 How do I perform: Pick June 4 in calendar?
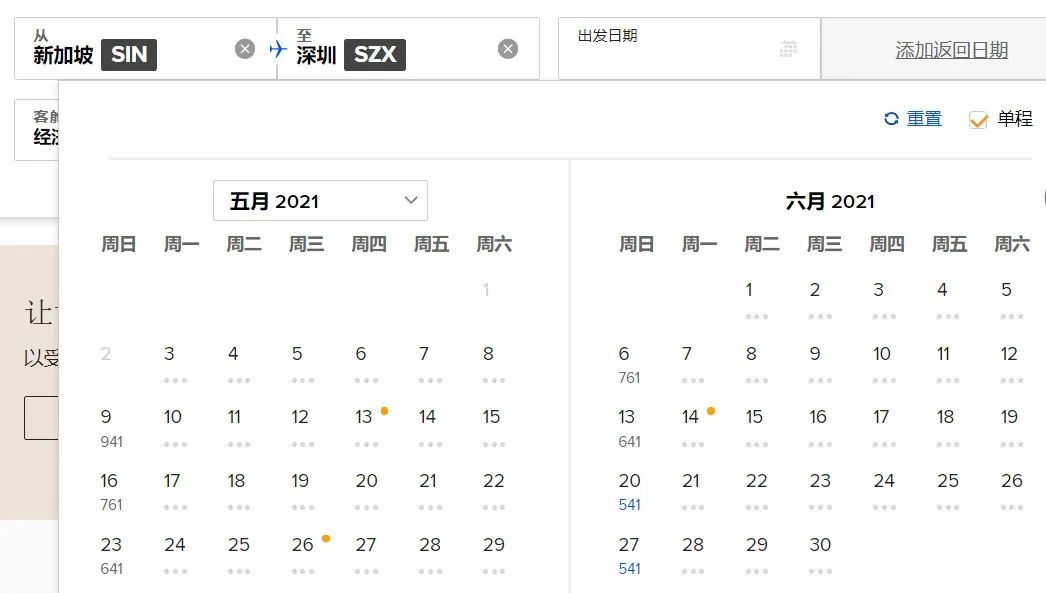947,300
